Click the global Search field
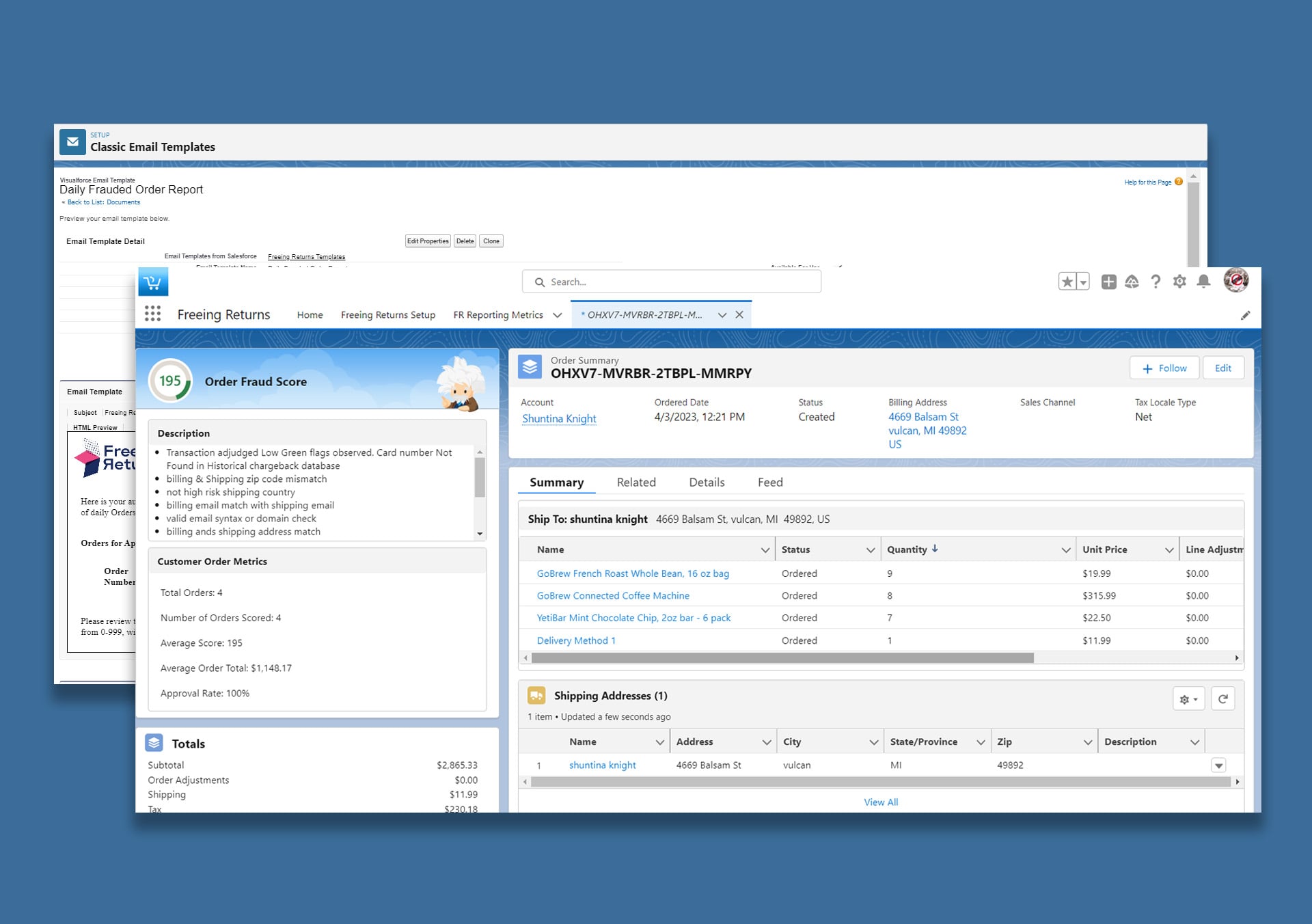 672,282
